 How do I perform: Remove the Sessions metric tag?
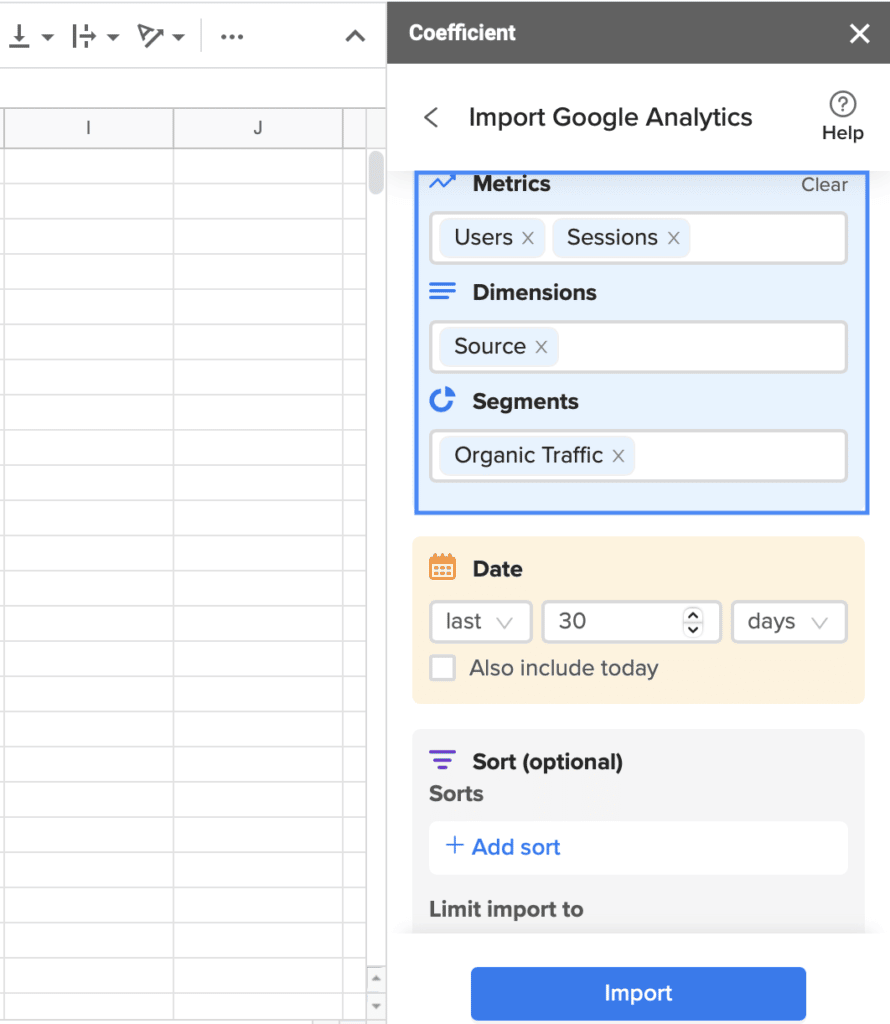pyautogui.click(x=674, y=238)
